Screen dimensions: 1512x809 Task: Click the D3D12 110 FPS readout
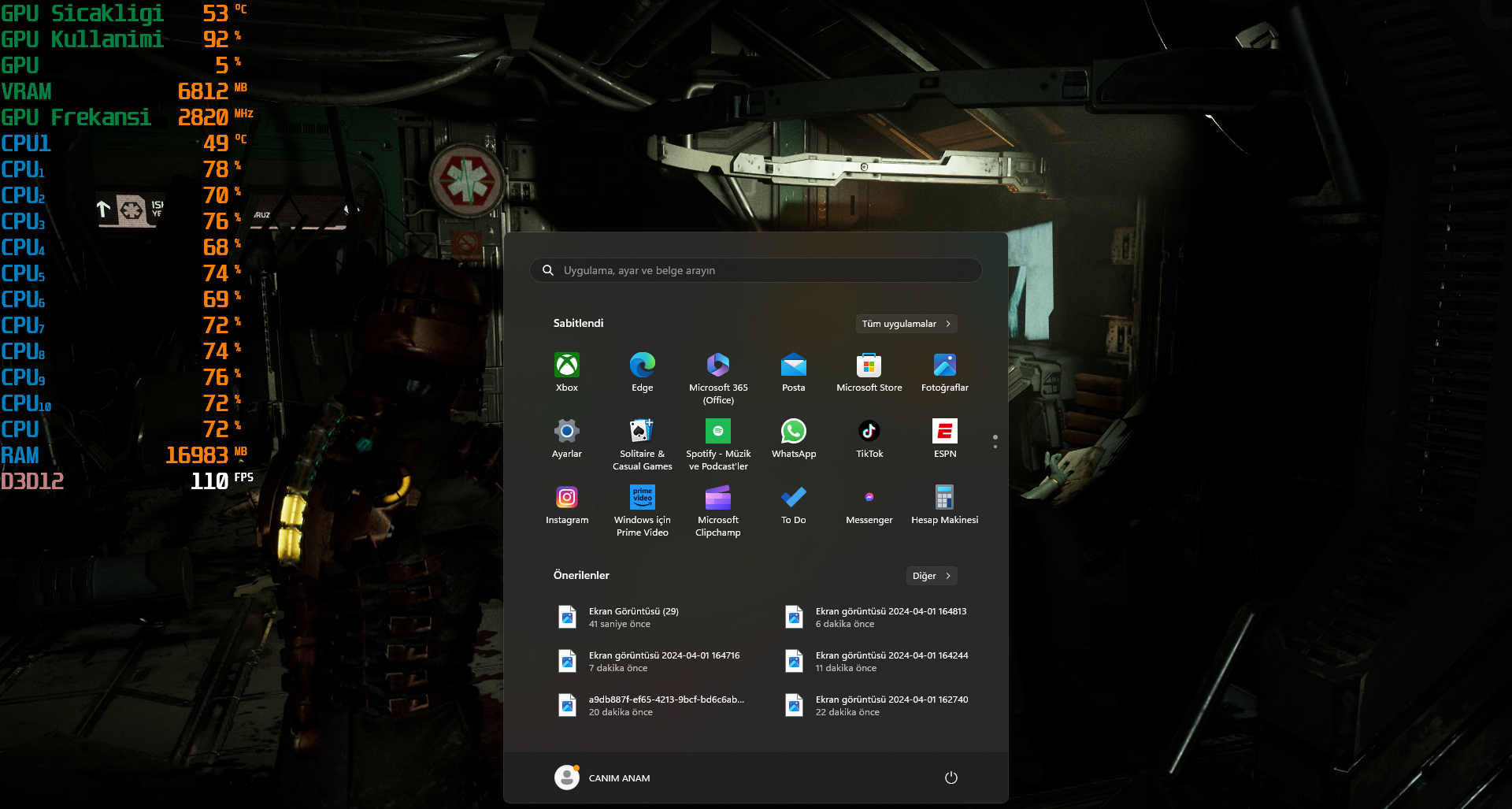[127, 481]
